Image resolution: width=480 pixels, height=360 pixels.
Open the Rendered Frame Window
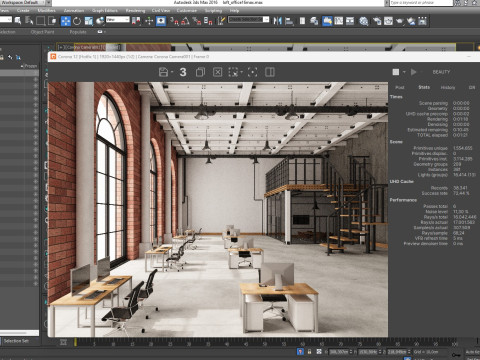click(x=388, y=21)
